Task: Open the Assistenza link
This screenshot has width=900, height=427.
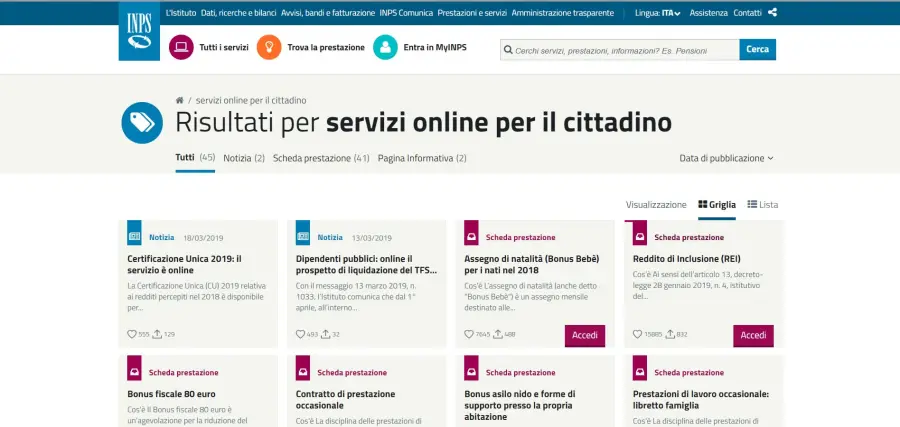Action: 708,13
